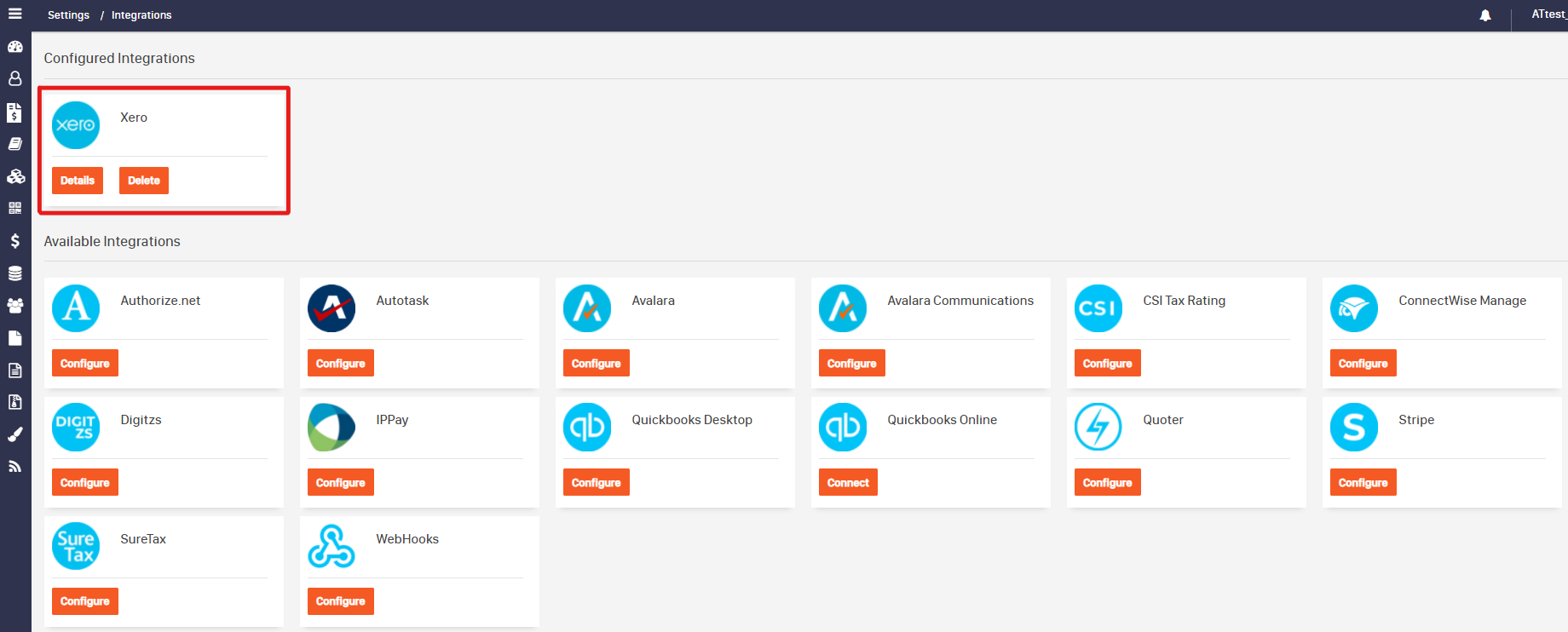The image size is (1568, 632).
Task: Open the paintbrush sidebar icon
Action: click(x=15, y=434)
